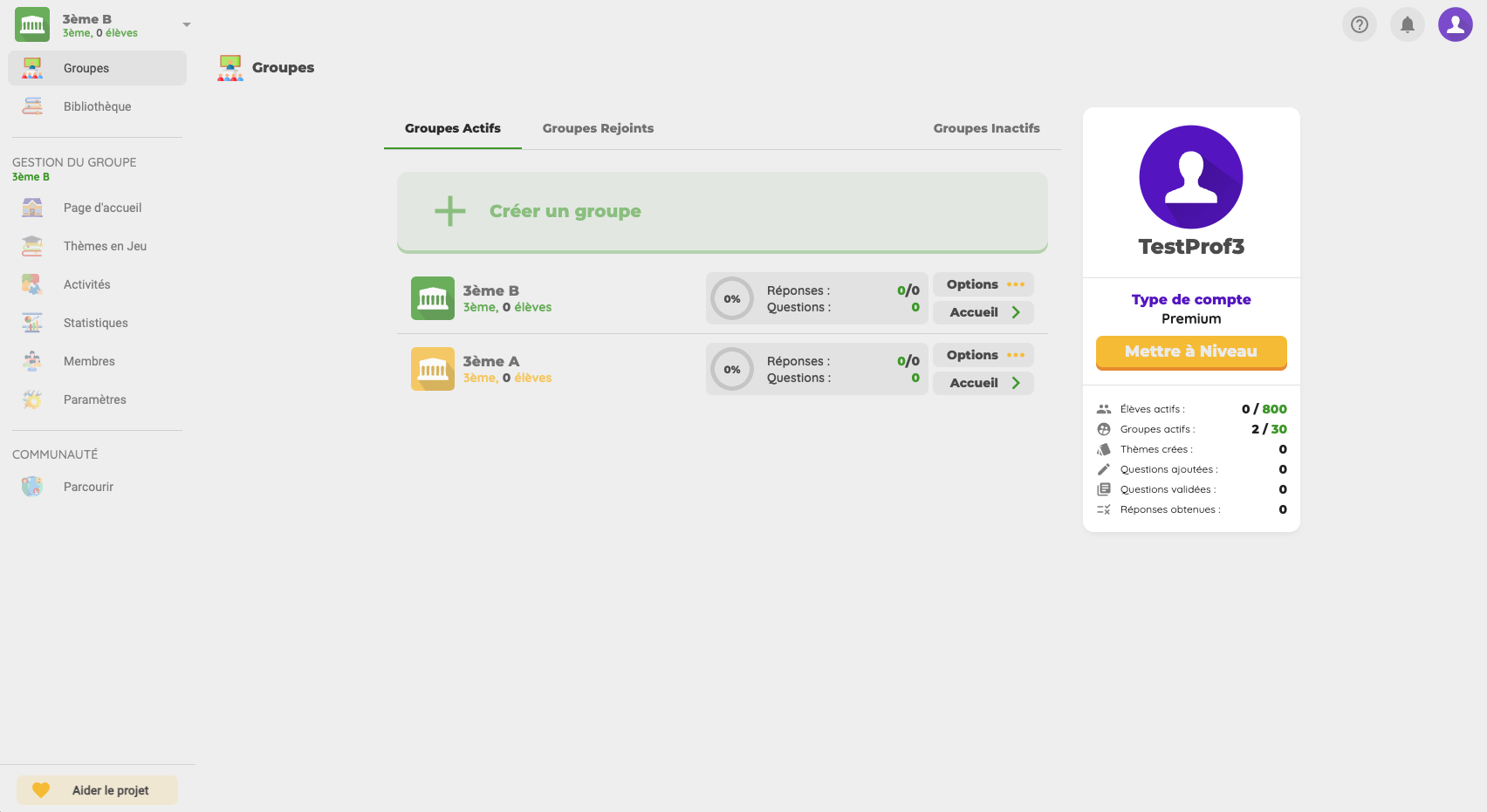Click the green 3ème B group icon in list
This screenshot has width=1487, height=812.
[433, 298]
